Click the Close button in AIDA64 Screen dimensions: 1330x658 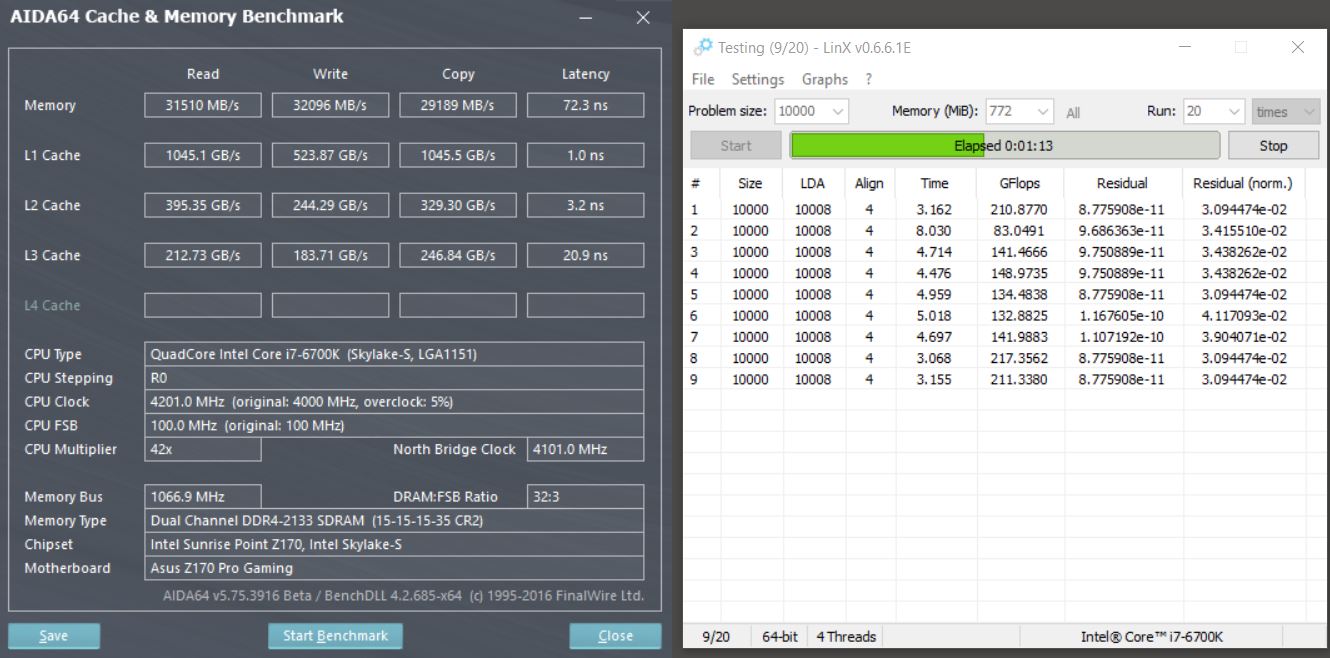pyautogui.click(x=615, y=636)
